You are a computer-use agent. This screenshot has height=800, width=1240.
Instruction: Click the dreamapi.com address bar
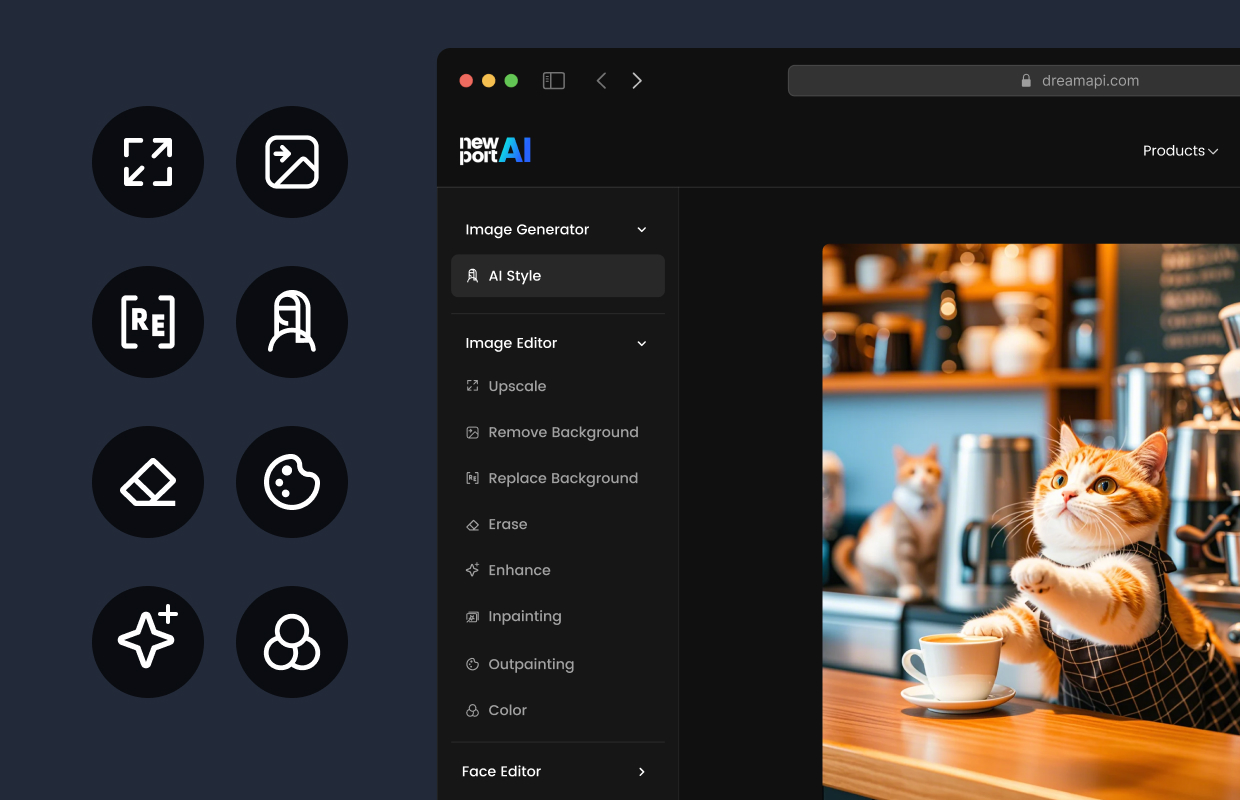(1090, 80)
